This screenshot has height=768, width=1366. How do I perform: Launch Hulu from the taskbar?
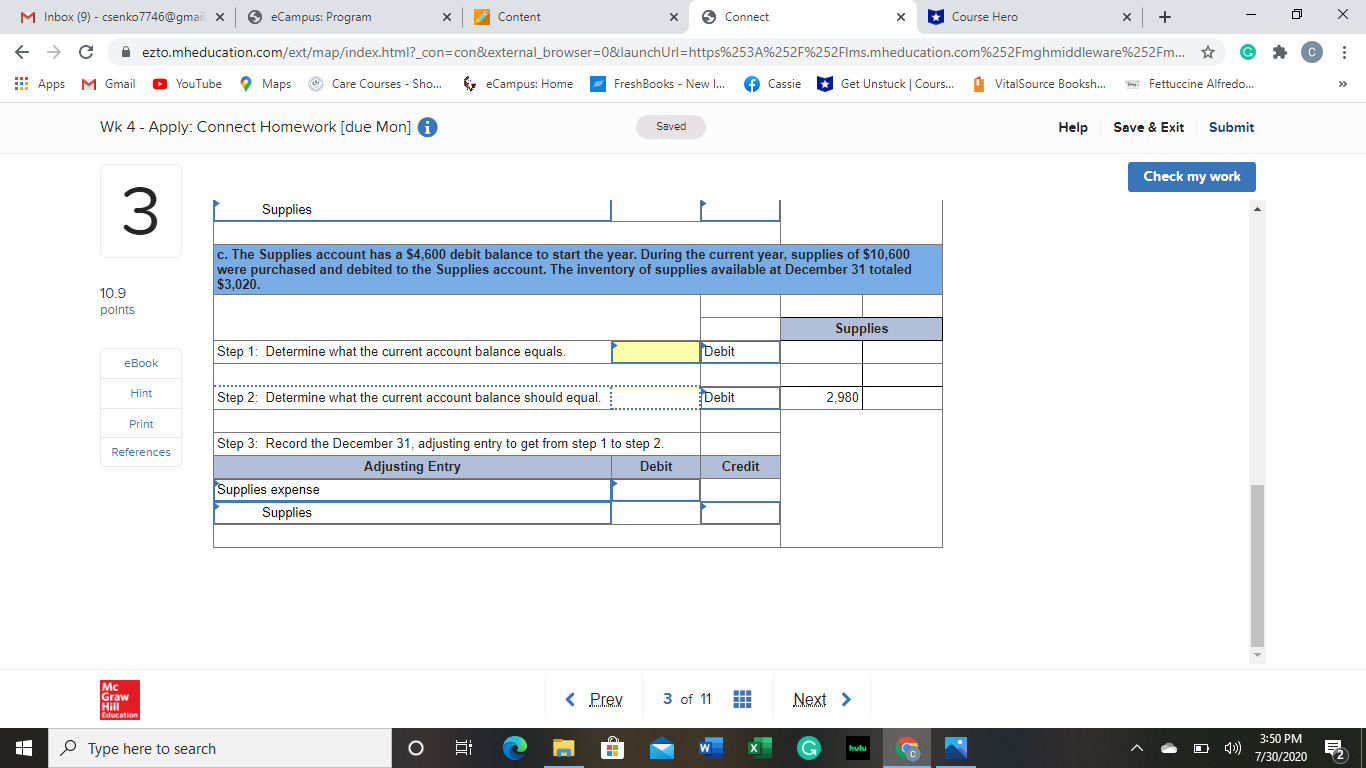[858, 747]
